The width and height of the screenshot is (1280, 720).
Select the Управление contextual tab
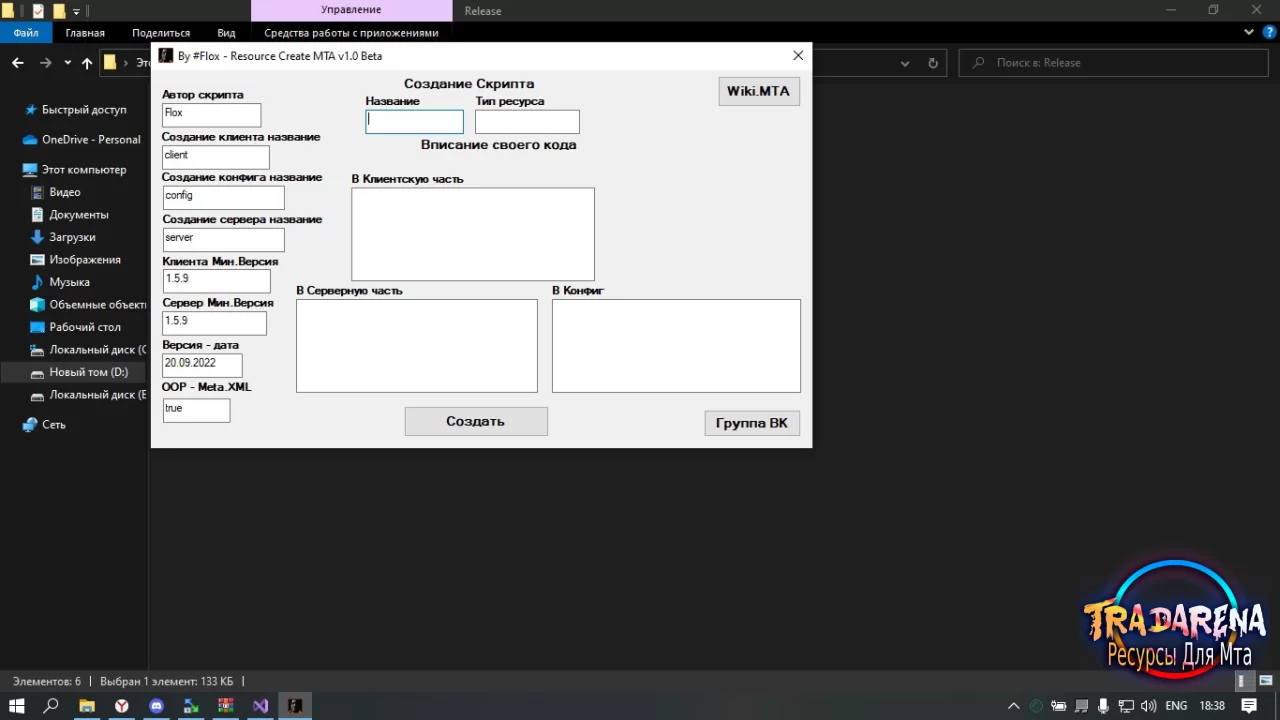click(351, 10)
